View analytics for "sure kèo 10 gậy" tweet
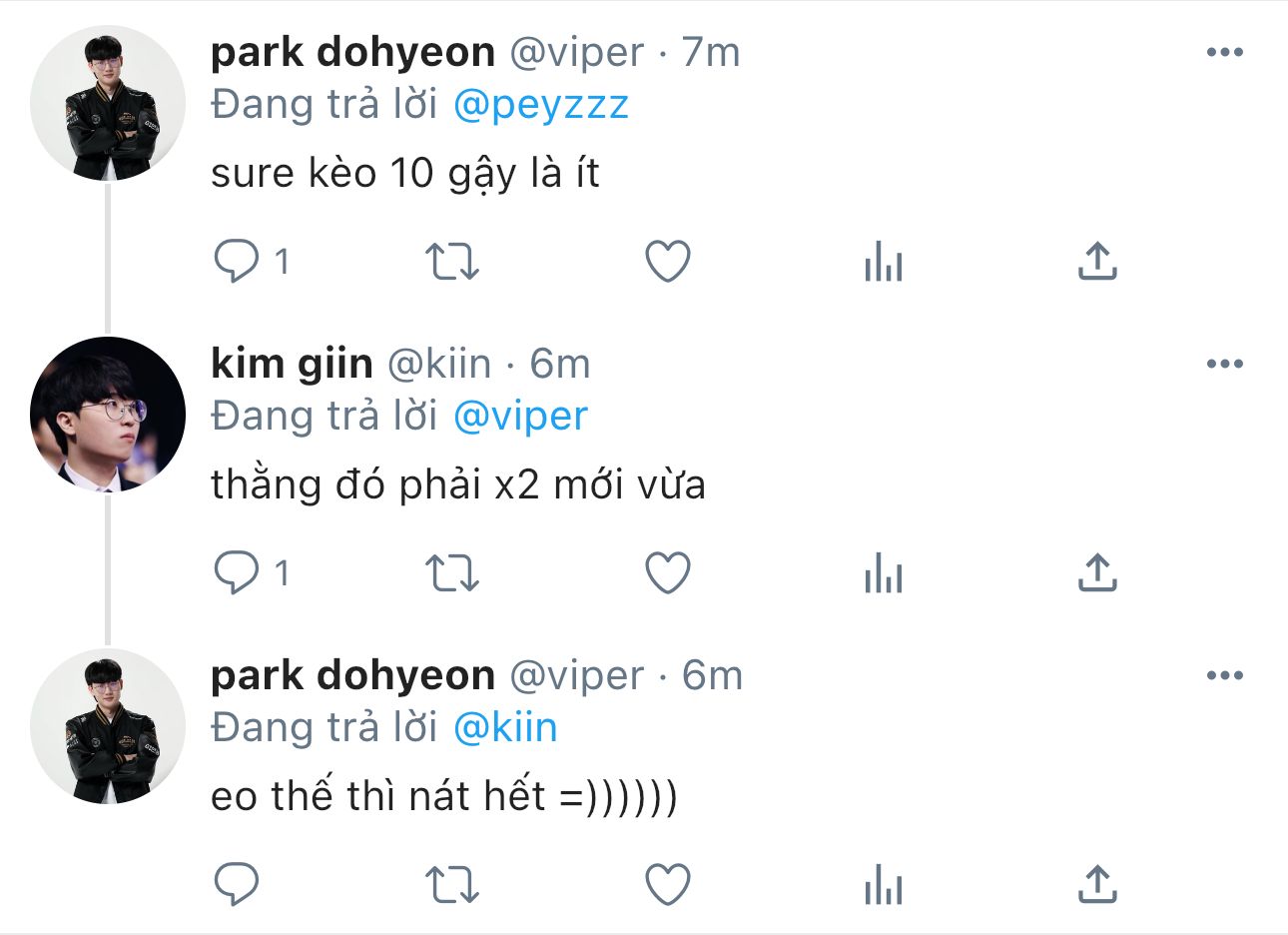Image resolution: width=1288 pixels, height=935 pixels. click(x=884, y=262)
